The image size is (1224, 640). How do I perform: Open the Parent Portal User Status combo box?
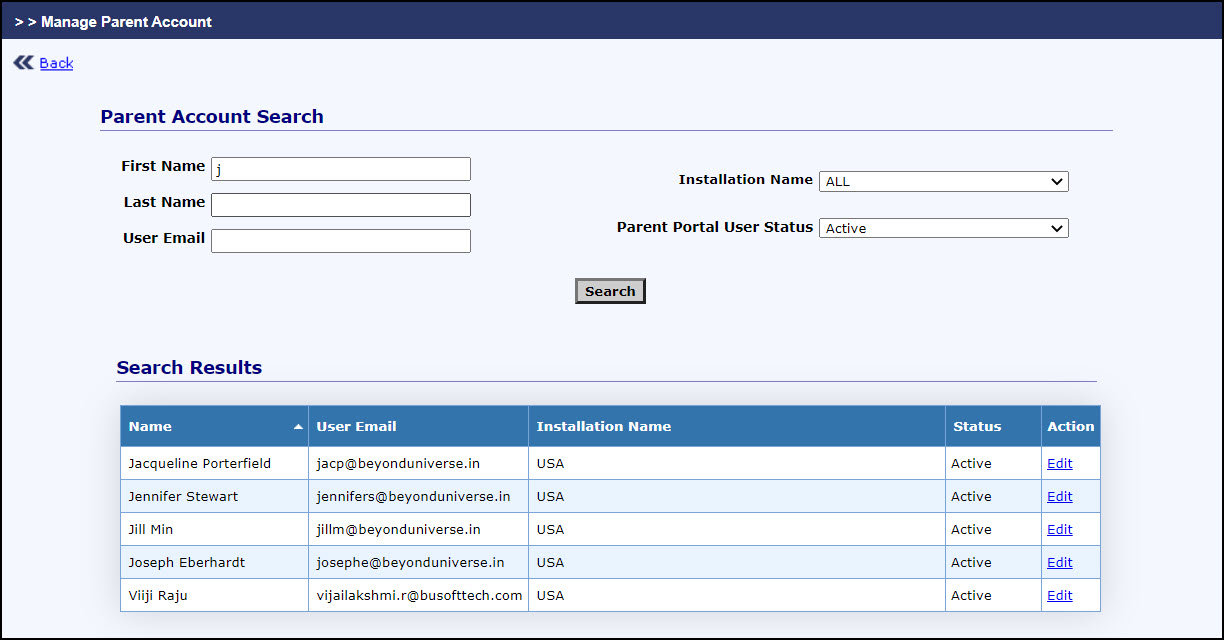tap(943, 227)
